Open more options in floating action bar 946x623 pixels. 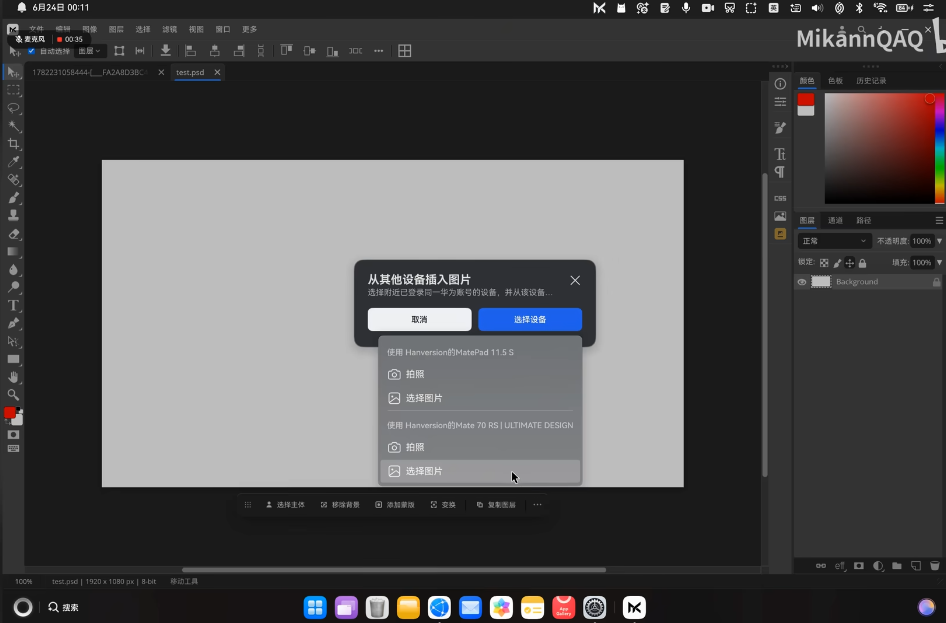(x=538, y=505)
